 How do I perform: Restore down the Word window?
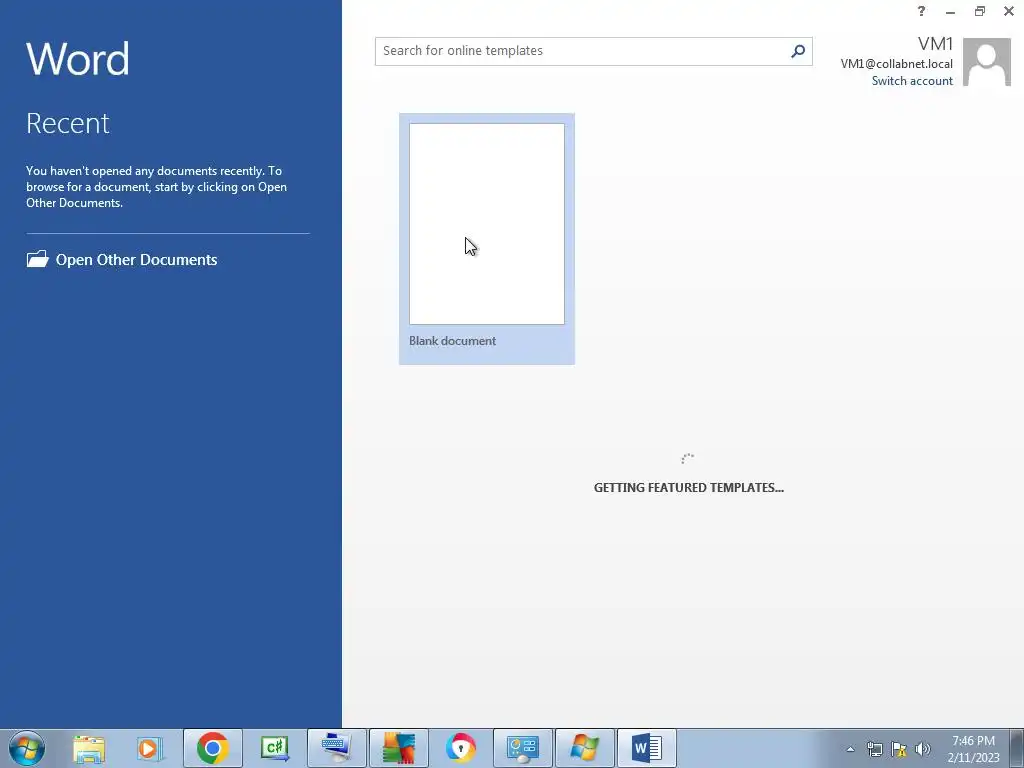[980, 11]
